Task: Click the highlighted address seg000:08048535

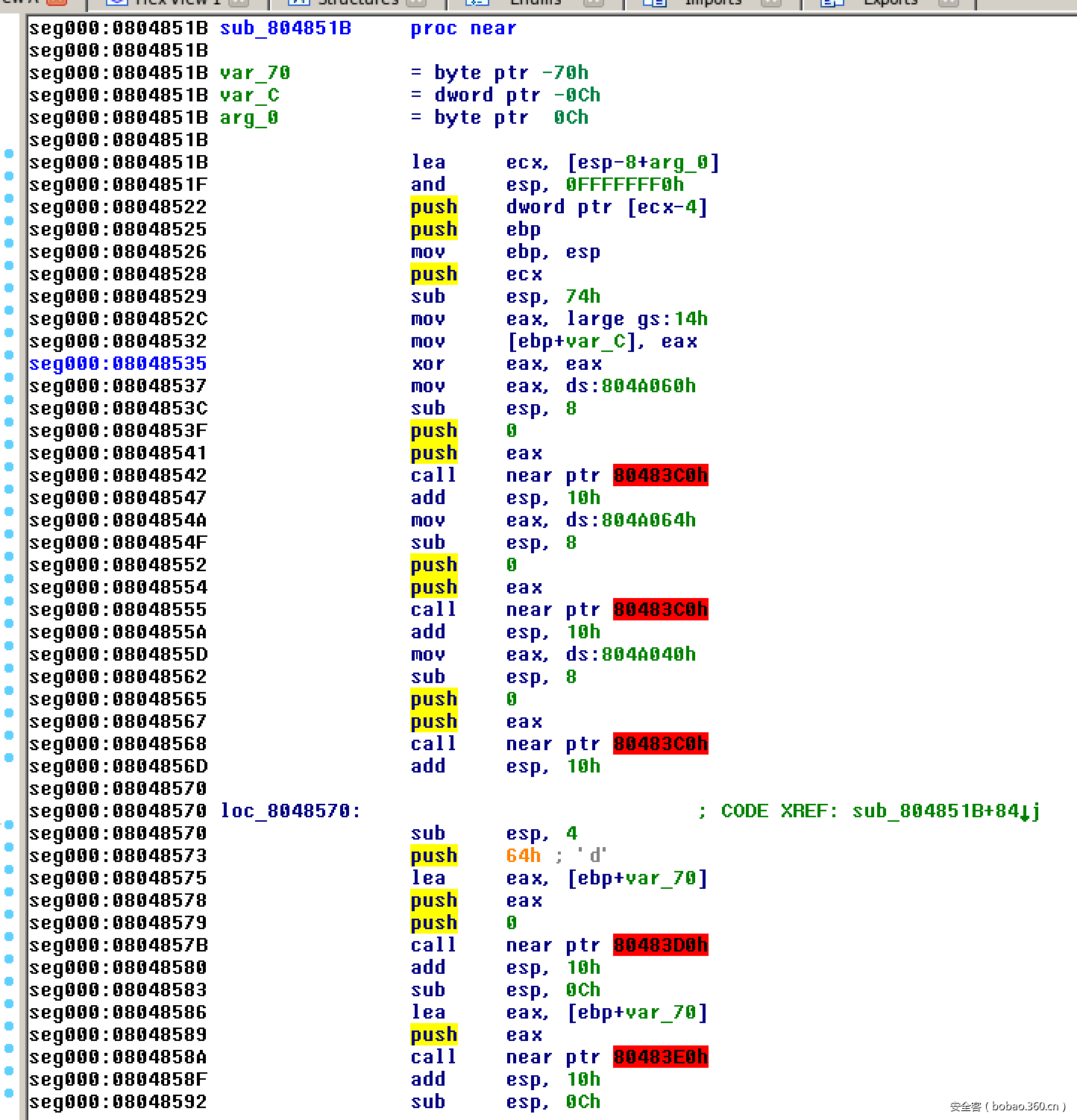Action: coord(118,363)
